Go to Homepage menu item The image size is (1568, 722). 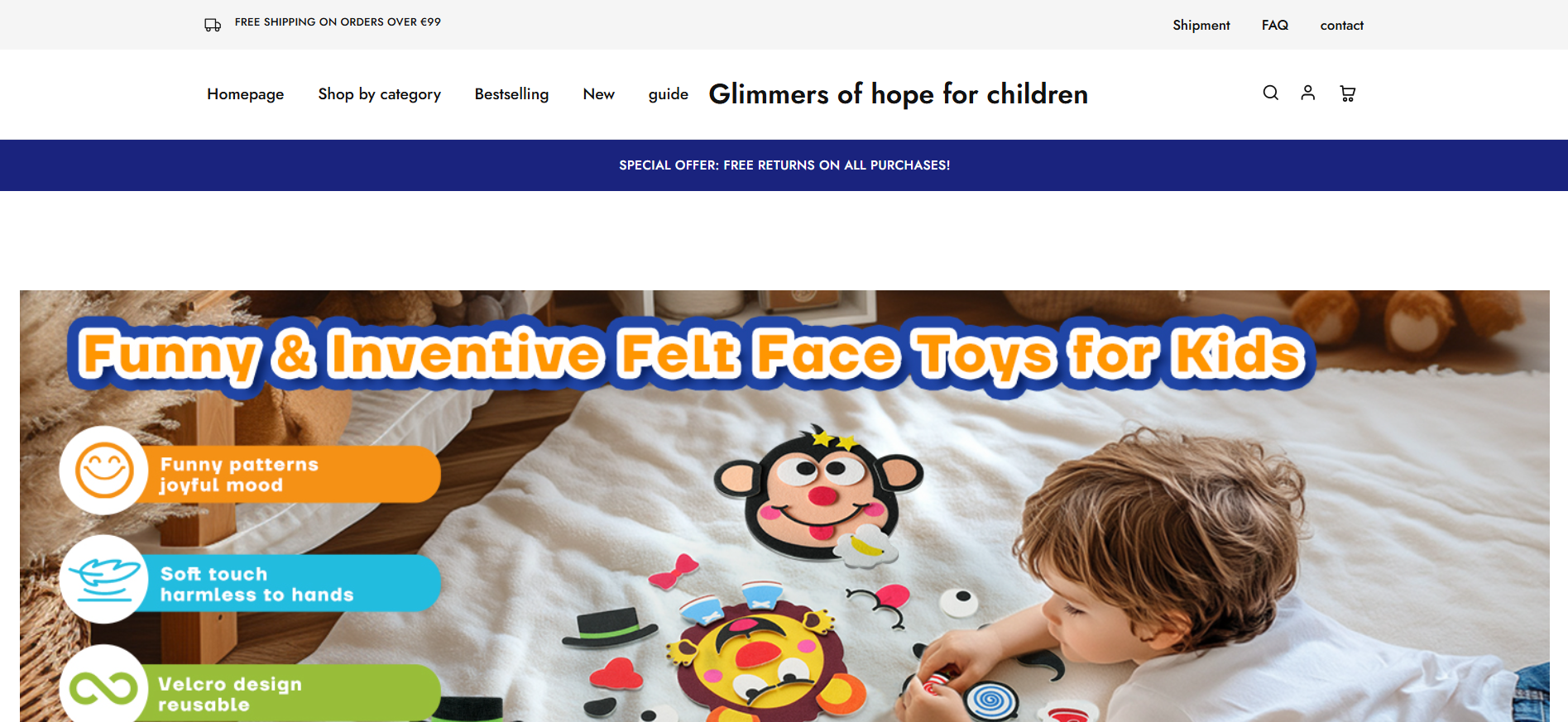tap(245, 94)
